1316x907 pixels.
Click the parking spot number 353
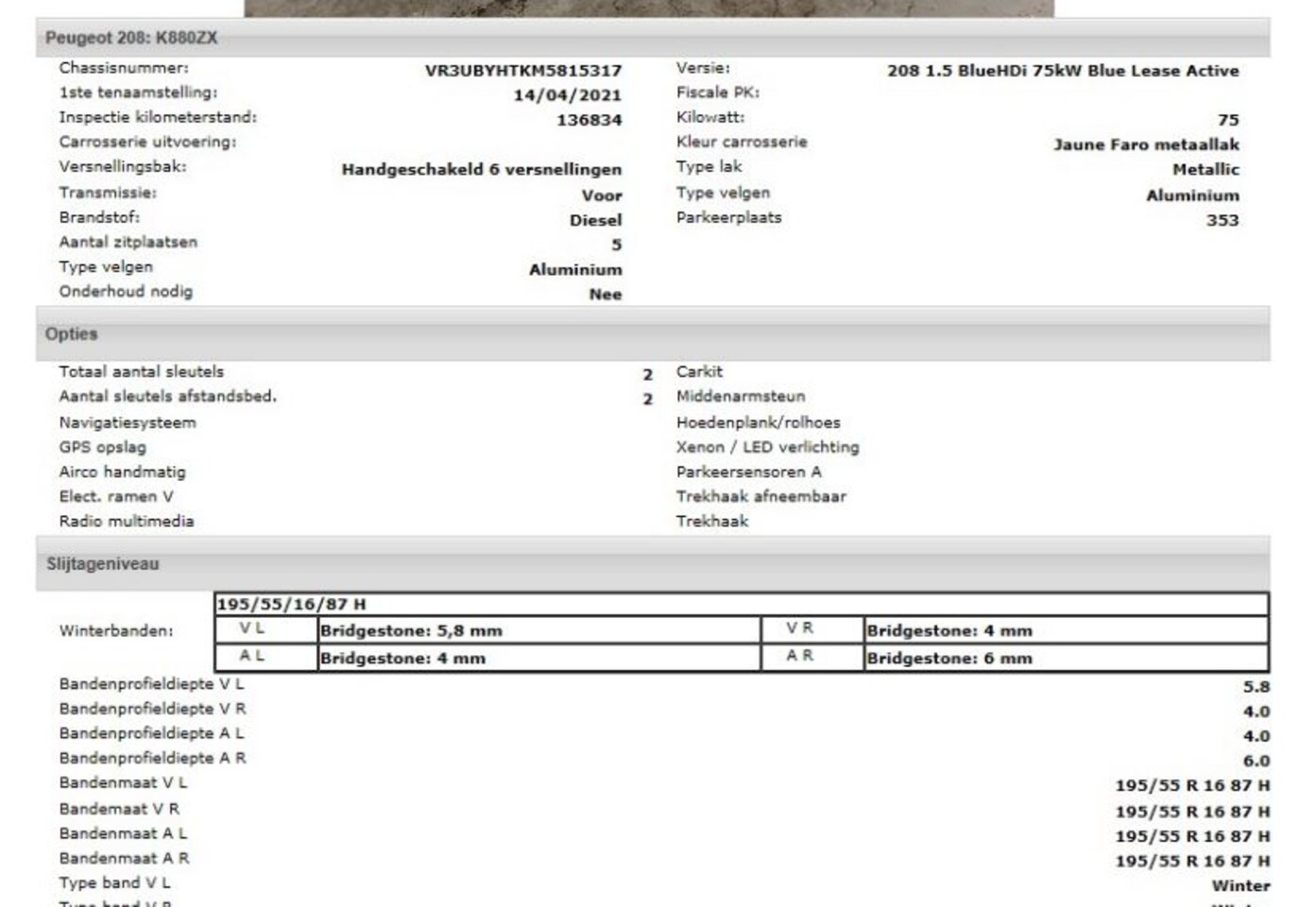(1222, 220)
